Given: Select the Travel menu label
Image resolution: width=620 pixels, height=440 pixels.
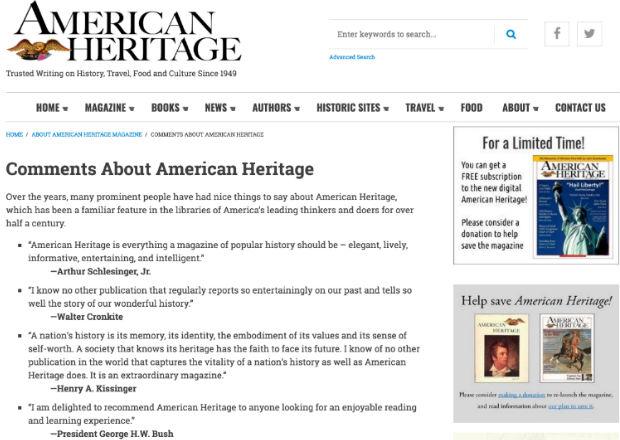Looking at the screenshot, I should [420, 108].
